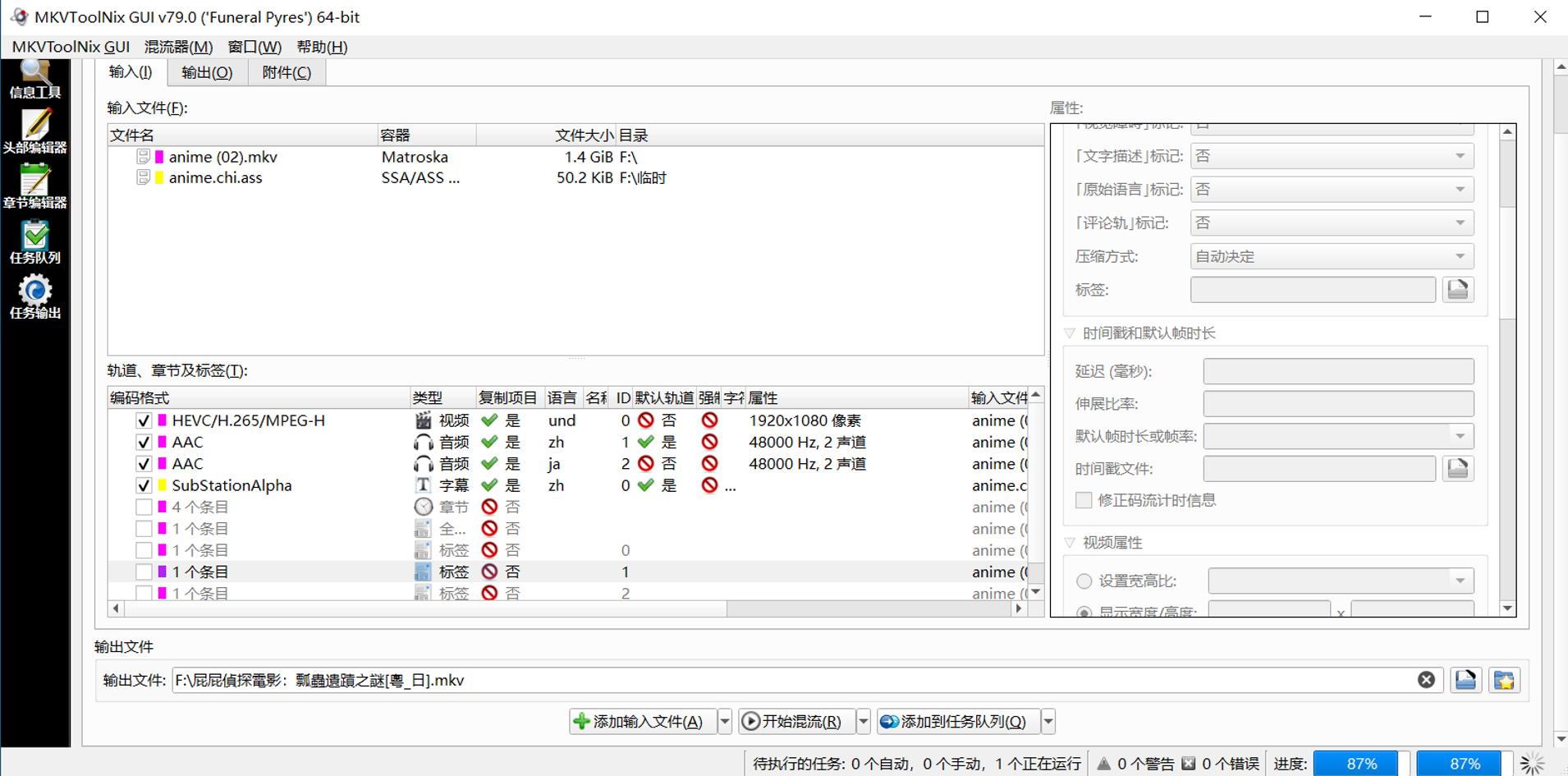Click the error X icon in status bar
The image size is (1568, 776).
pos(1188,764)
